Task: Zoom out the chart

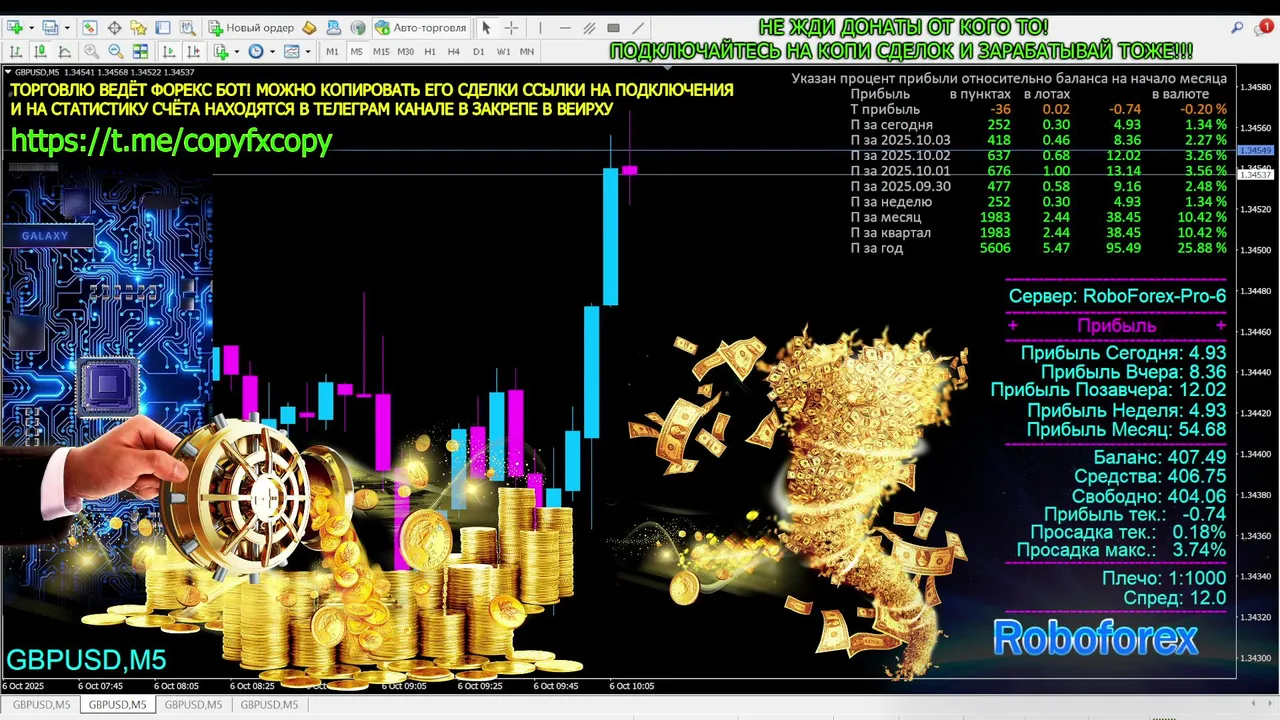Action: (116, 51)
